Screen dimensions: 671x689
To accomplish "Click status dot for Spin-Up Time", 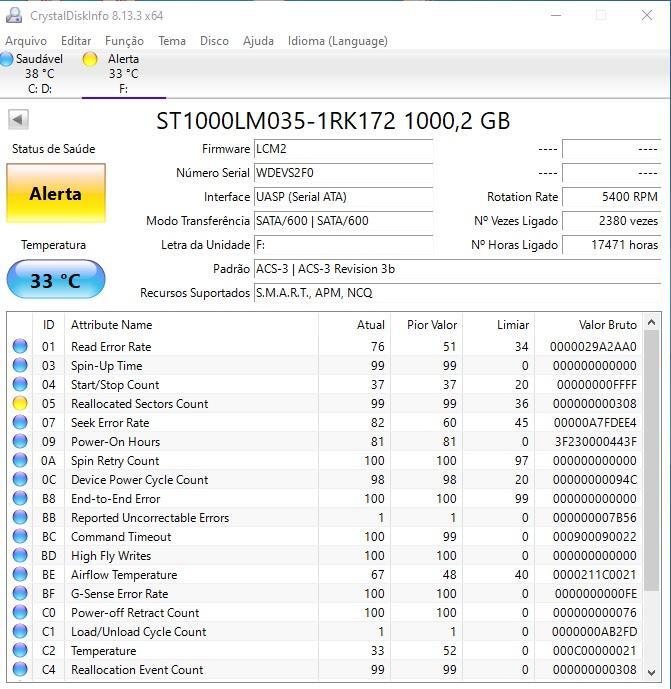I will click(20, 365).
